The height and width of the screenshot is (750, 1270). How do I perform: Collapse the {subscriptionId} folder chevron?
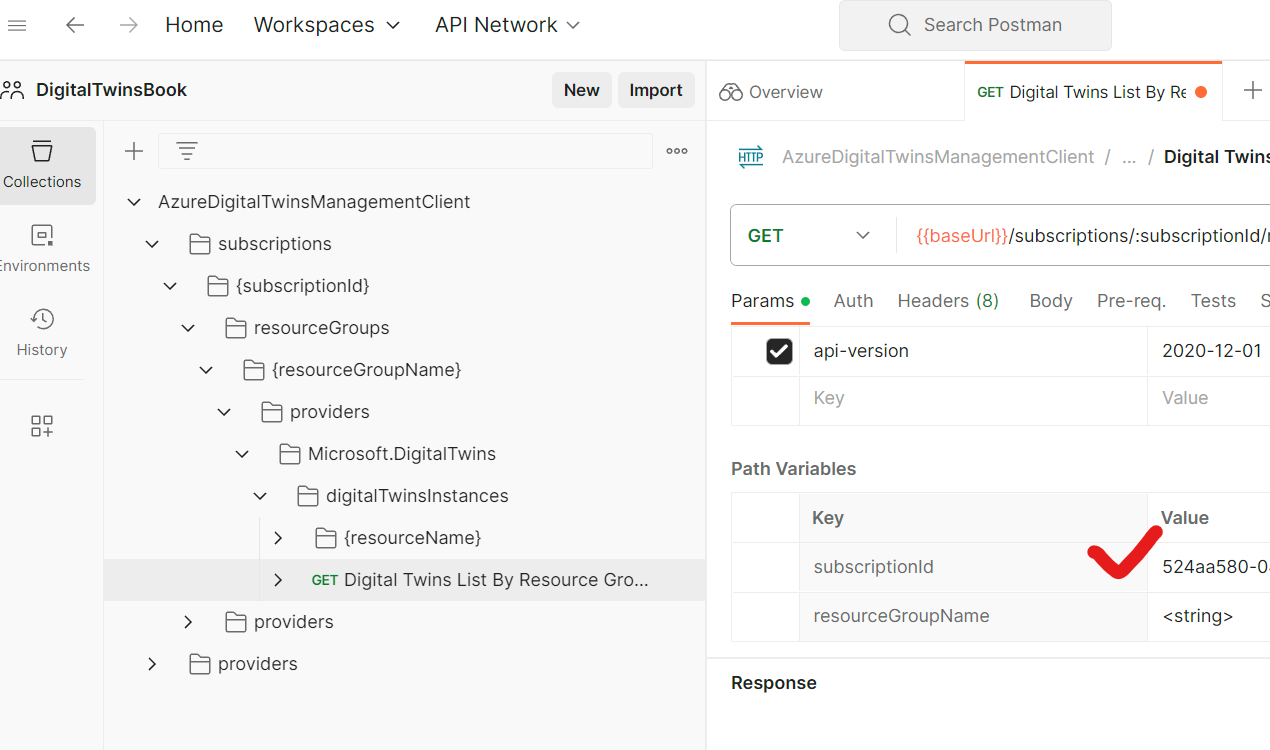coord(170,286)
